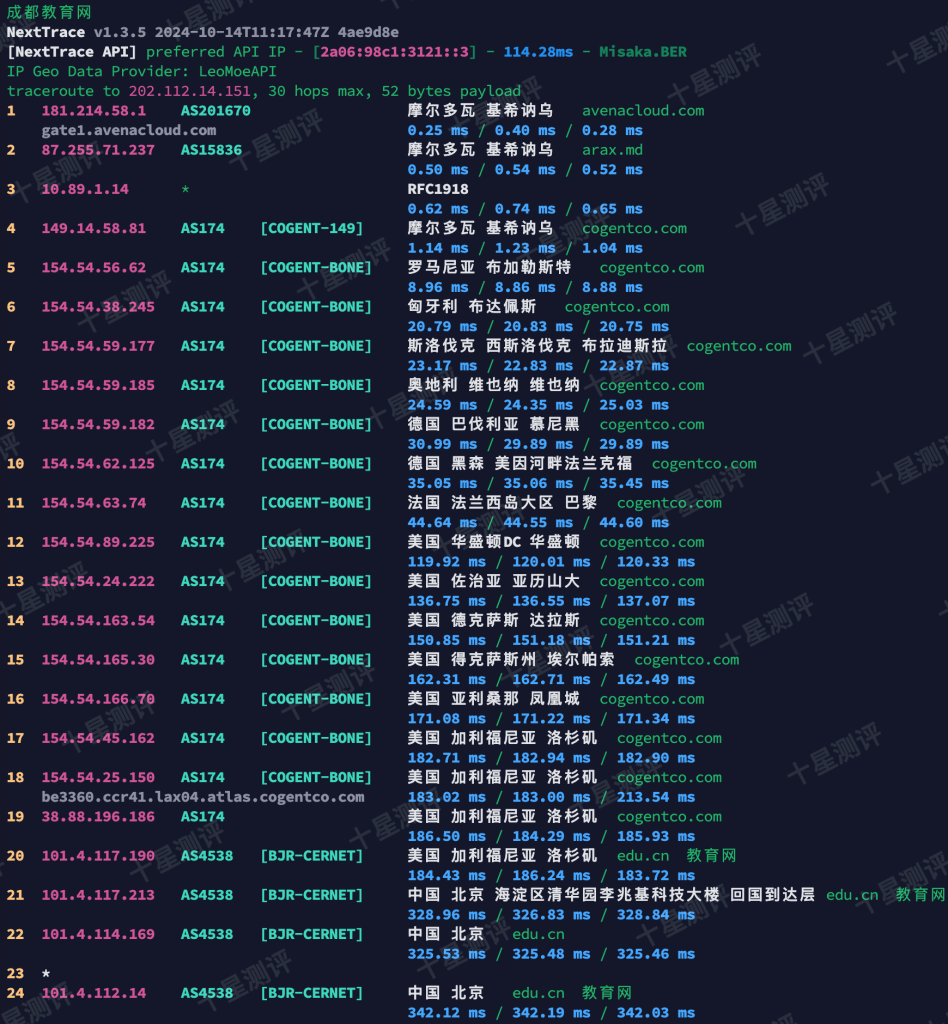The height and width of the screenshot is (1024, 948).
Task: Click the AS15836 number
Action: pyautogui.click(x=211, y=150)
